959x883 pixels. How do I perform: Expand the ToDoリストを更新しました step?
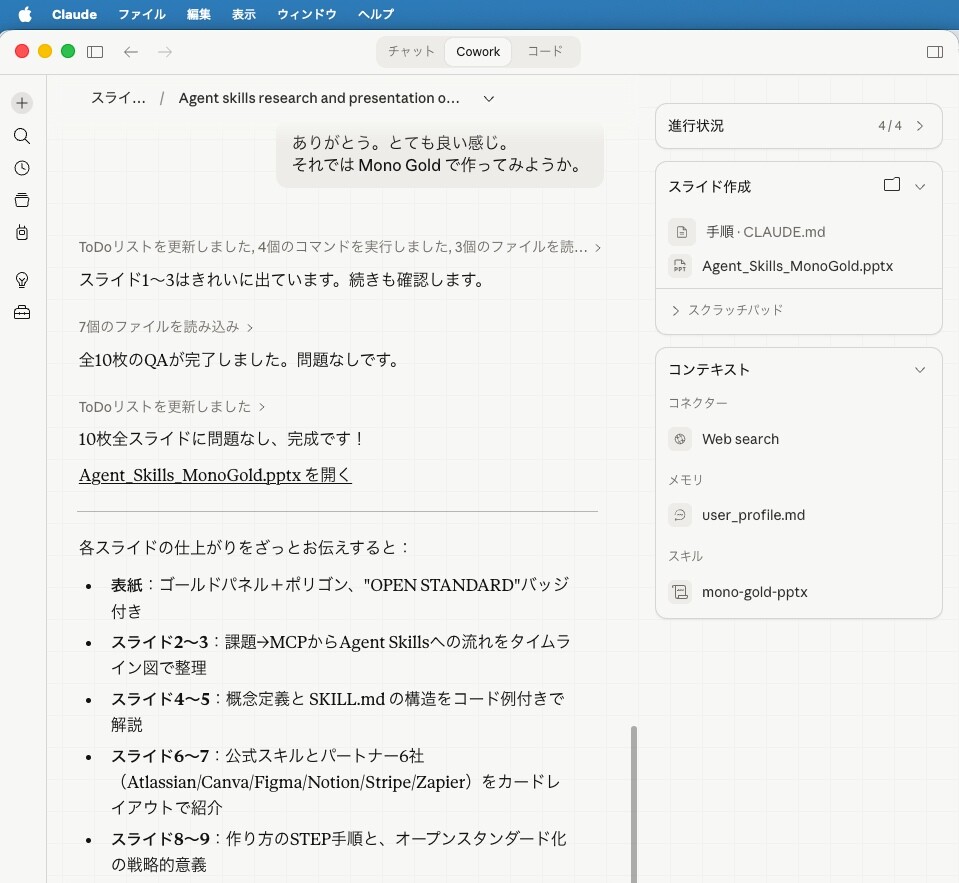point(171,407)
